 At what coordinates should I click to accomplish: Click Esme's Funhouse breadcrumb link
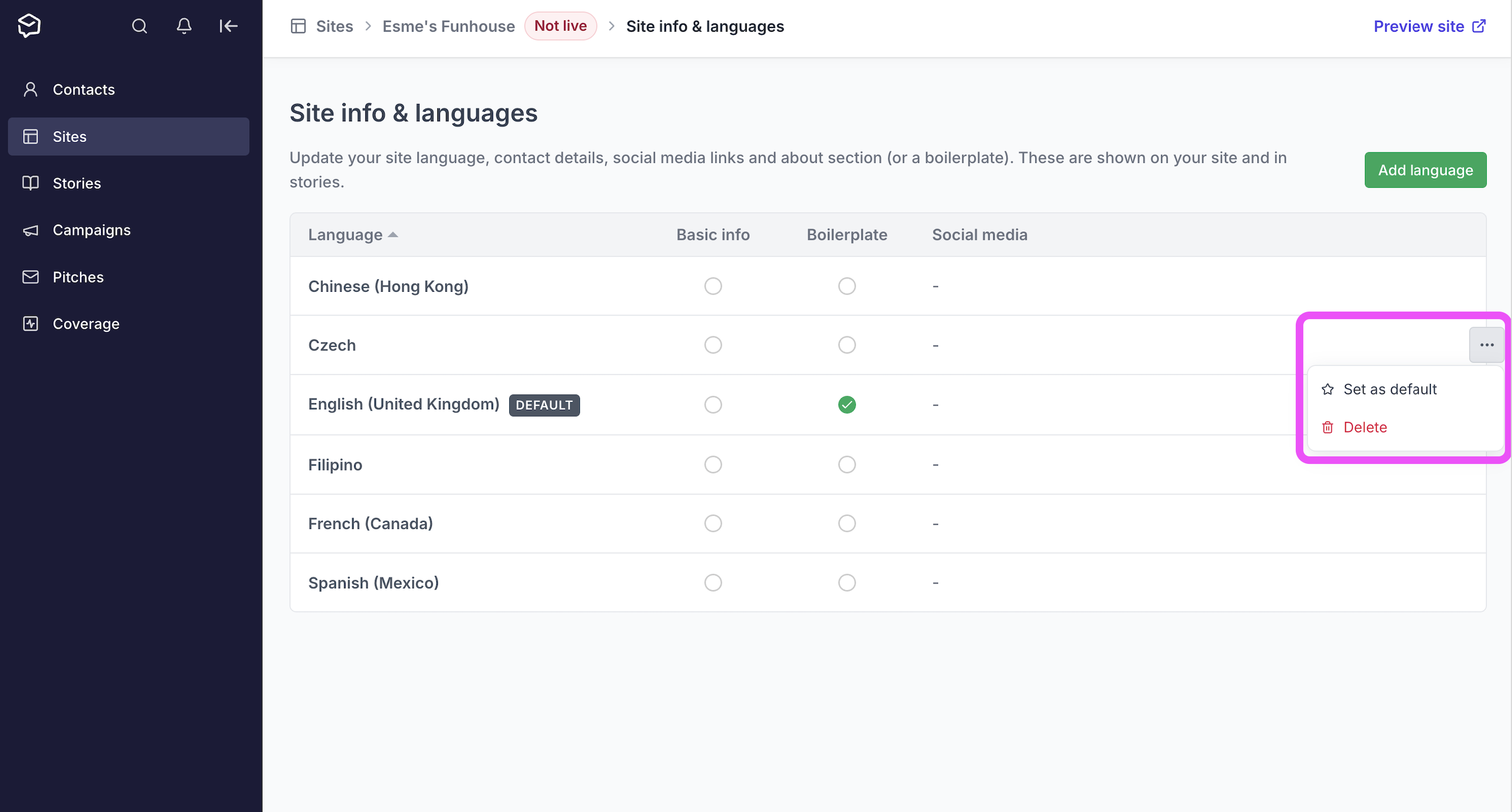(449, 26)
